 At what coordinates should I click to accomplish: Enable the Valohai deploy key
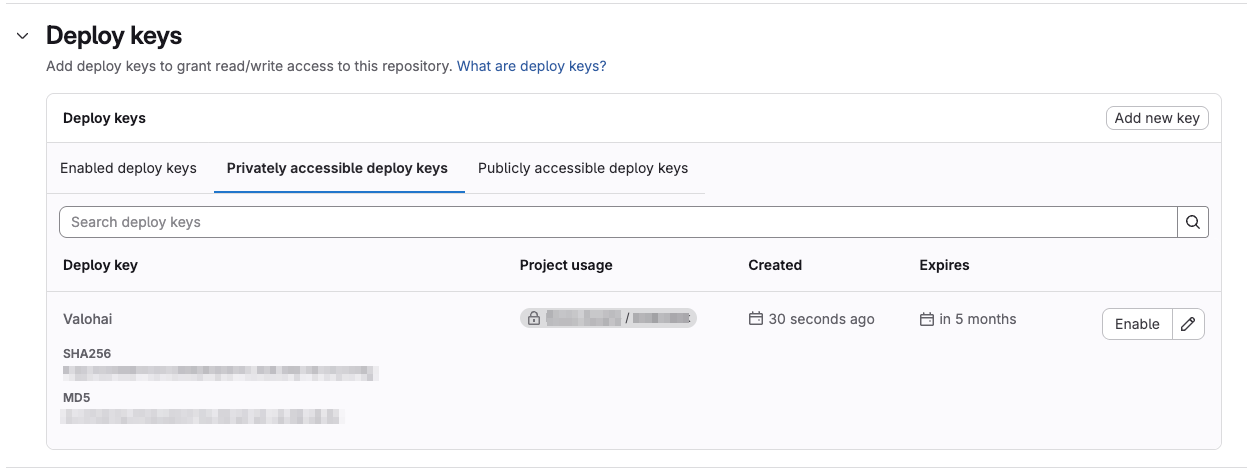click(x=1137, y=324)
